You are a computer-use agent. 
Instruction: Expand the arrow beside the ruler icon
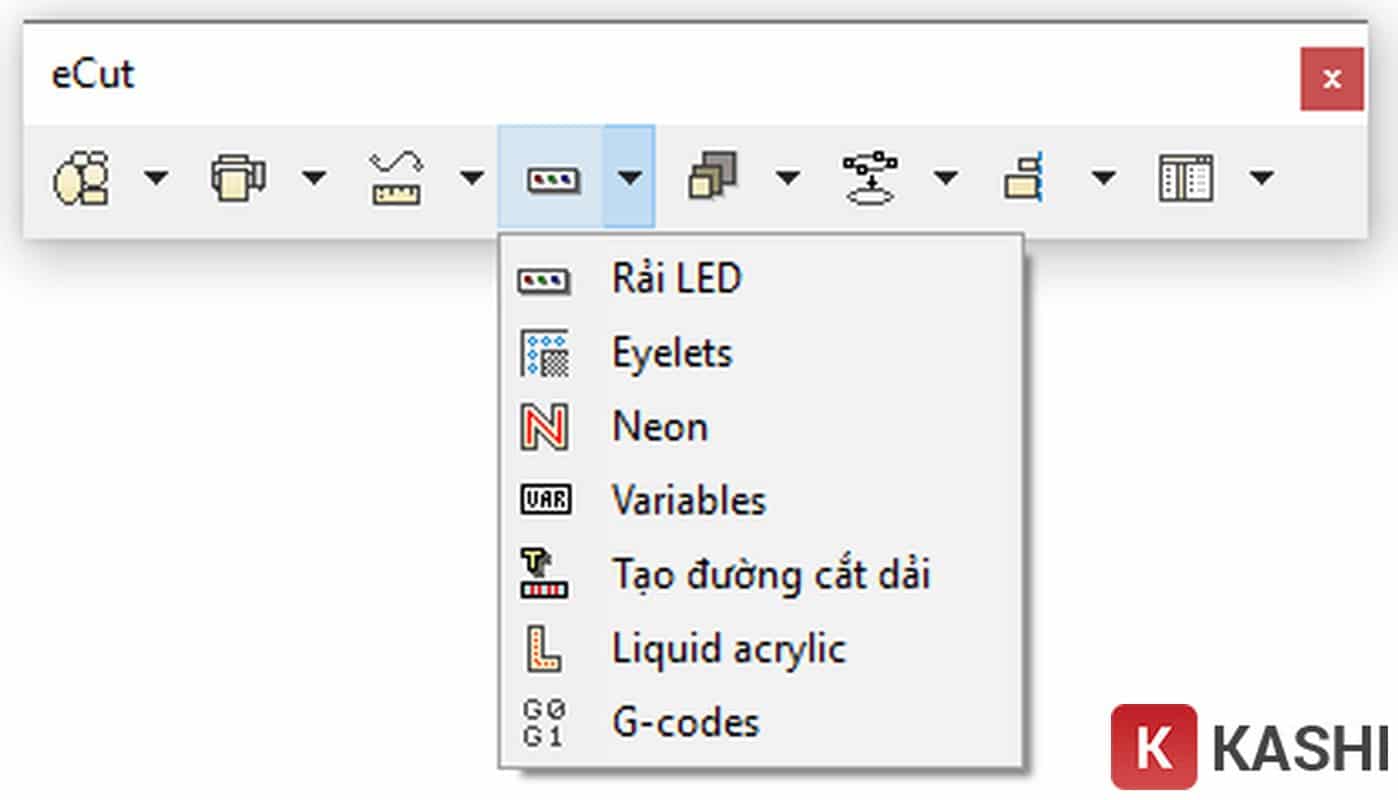pos(471,179)
